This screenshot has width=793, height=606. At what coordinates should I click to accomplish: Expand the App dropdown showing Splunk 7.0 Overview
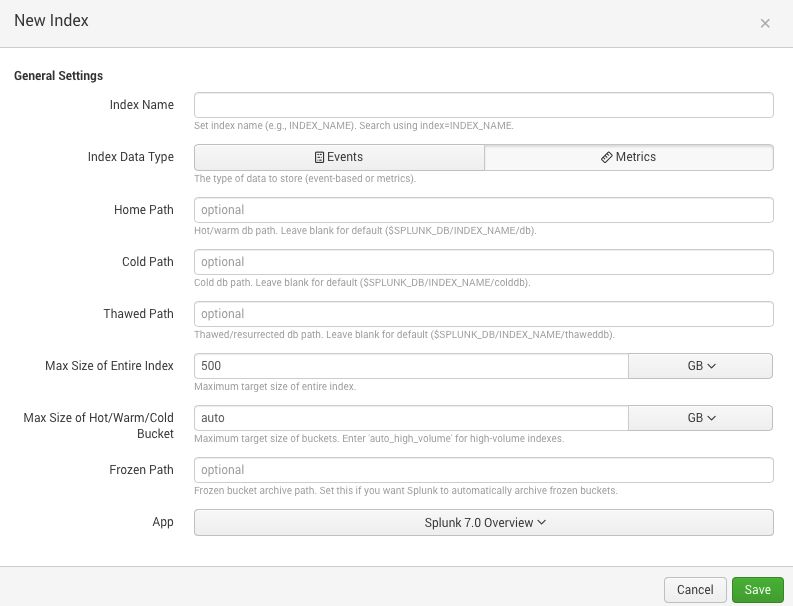483,522
